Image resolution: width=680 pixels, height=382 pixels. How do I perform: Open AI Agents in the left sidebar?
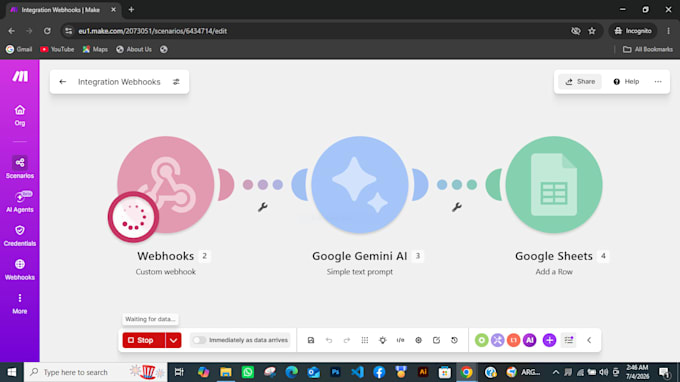[x=20, y=202]
